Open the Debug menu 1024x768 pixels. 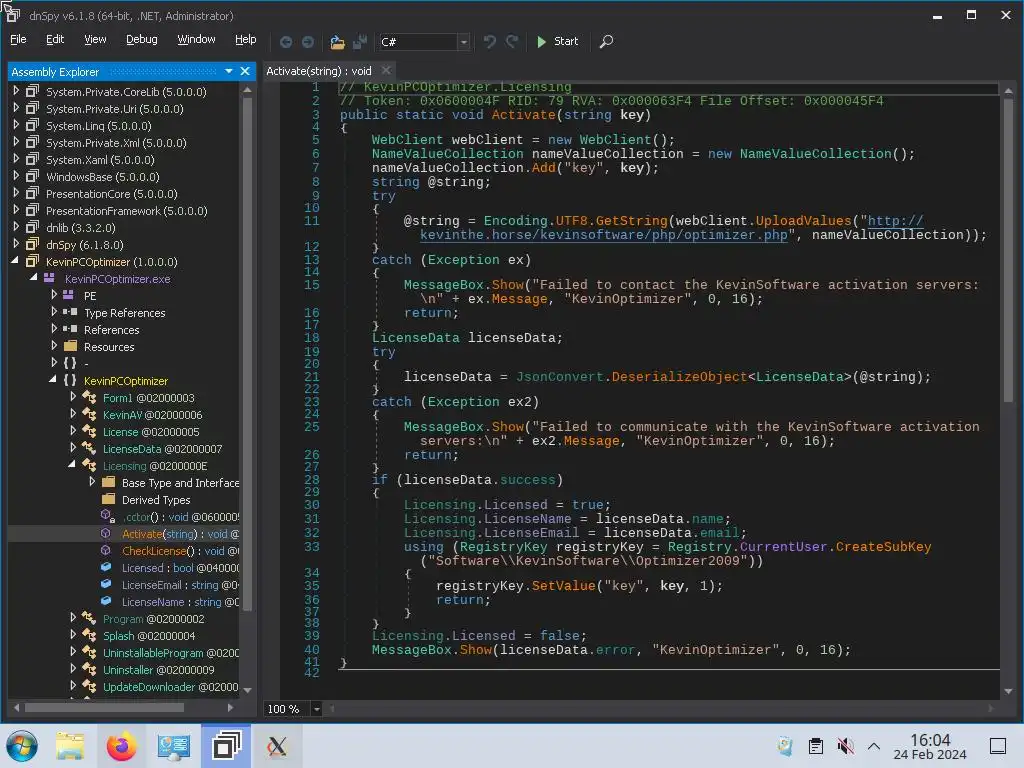click(142, 39)
